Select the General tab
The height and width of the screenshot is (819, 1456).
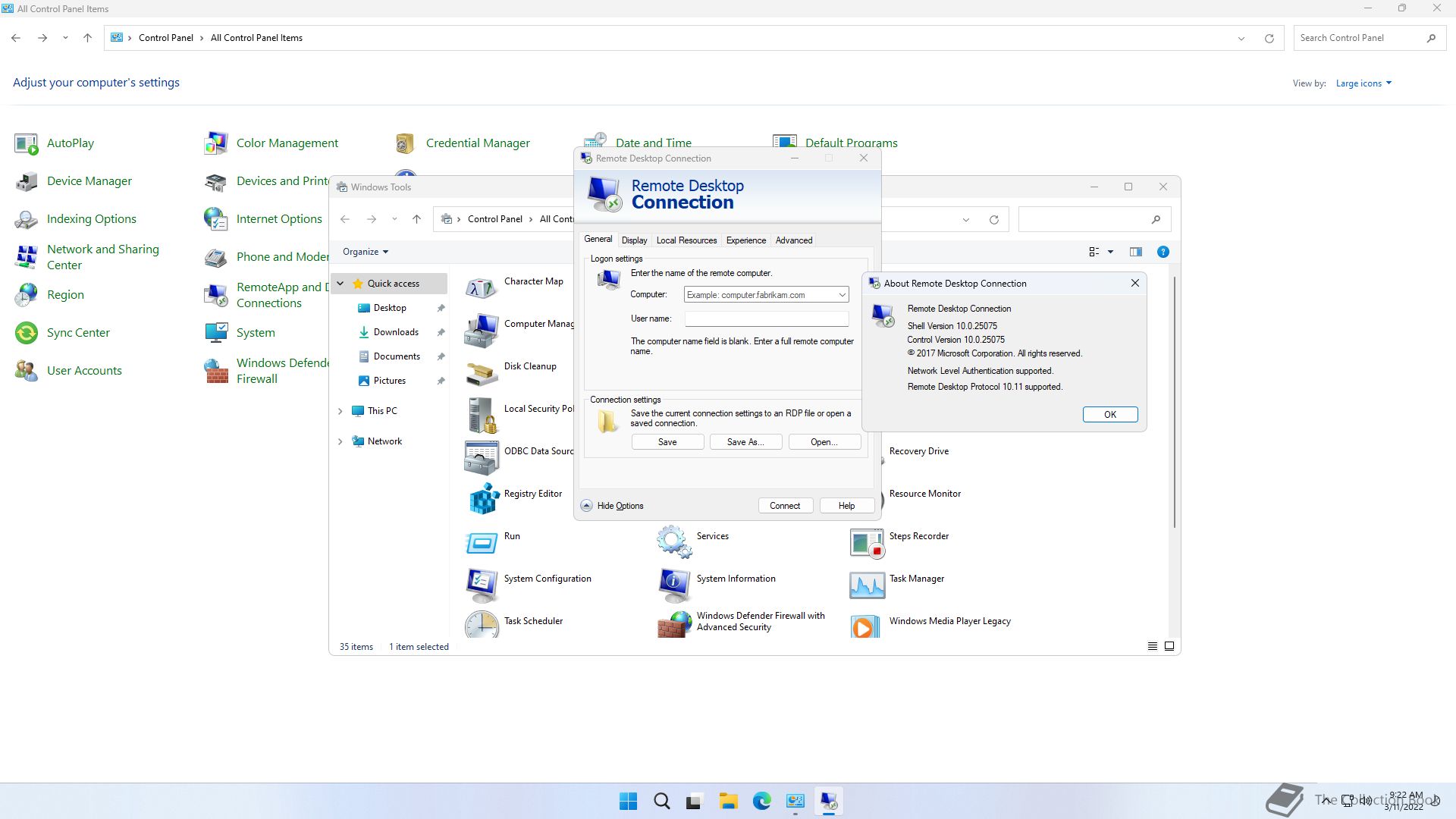click(x=598, y=239)
